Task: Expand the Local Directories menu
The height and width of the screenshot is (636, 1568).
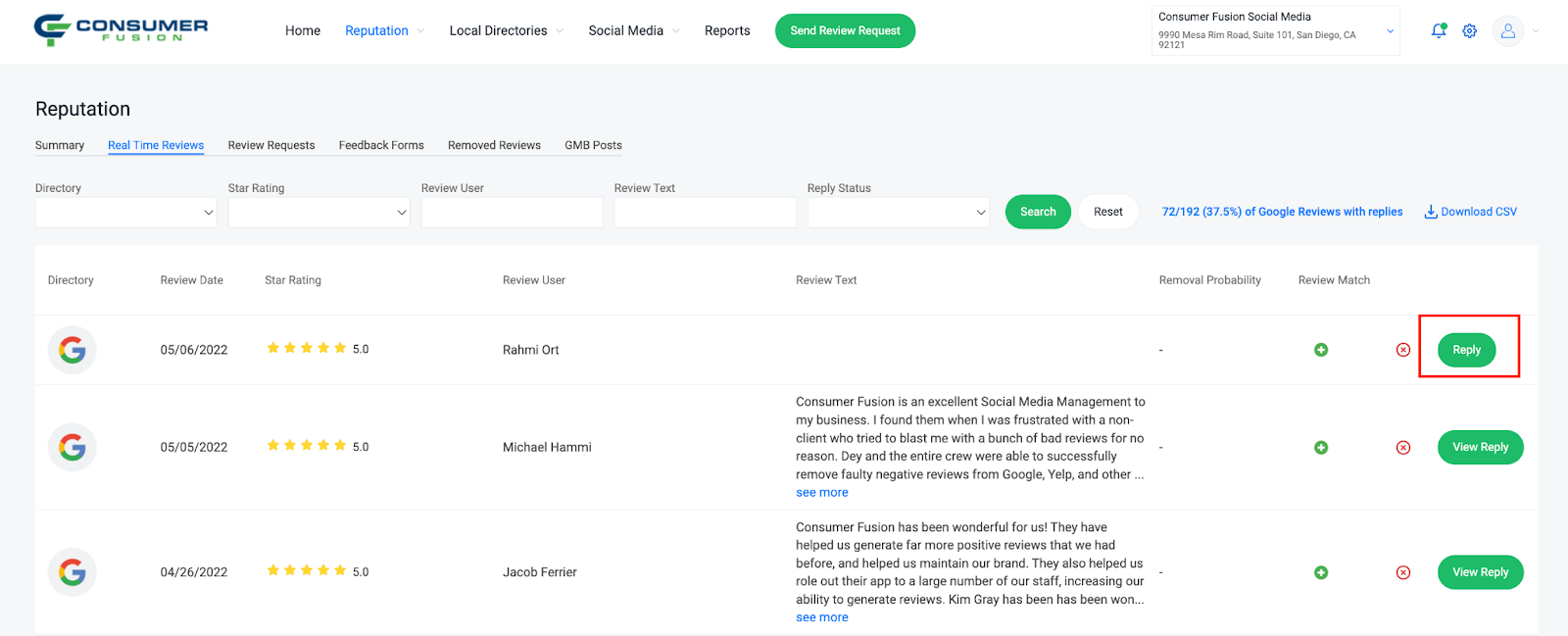Action: pyautogui.click(x=507, y=30)
